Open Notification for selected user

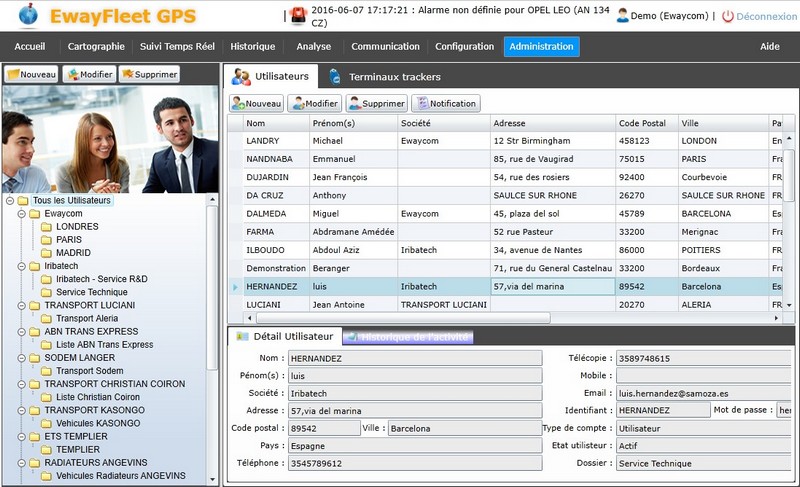[446, 104]
